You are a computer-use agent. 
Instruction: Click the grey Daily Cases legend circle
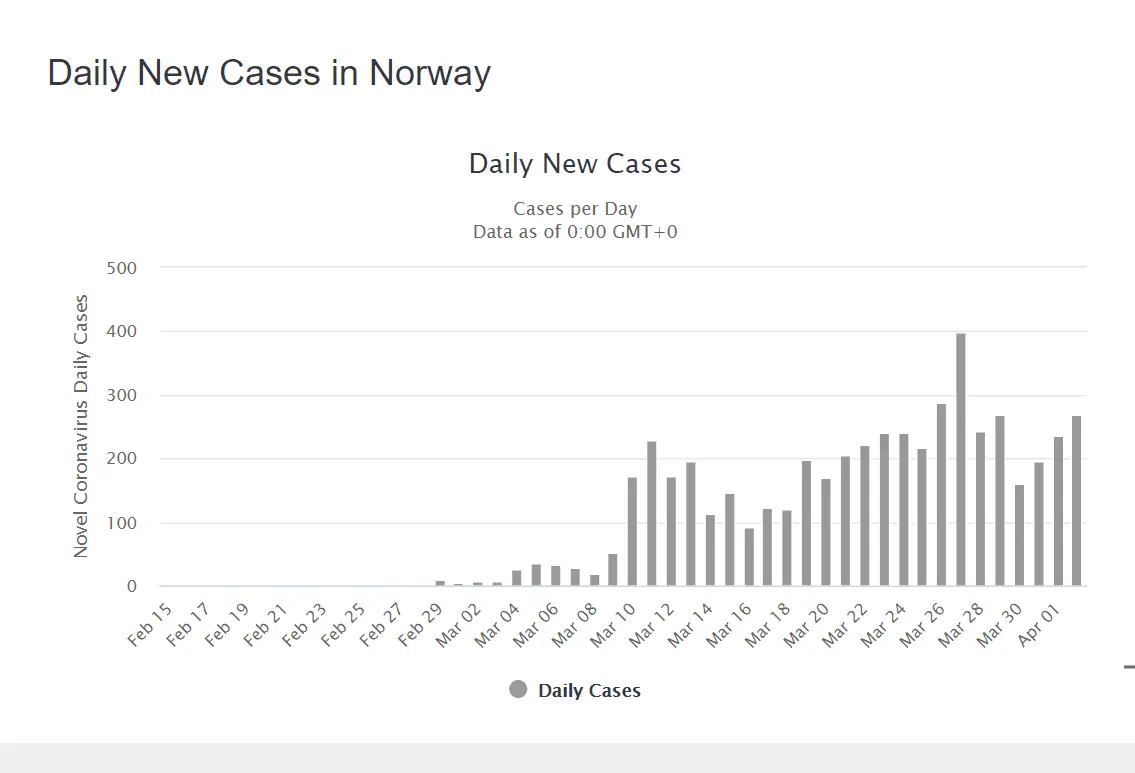coord(518,690)
